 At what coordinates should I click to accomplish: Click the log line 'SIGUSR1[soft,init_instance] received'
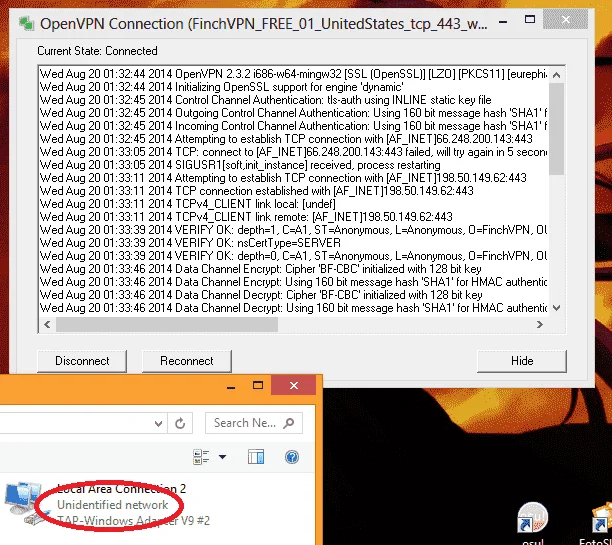coord(240,165)
